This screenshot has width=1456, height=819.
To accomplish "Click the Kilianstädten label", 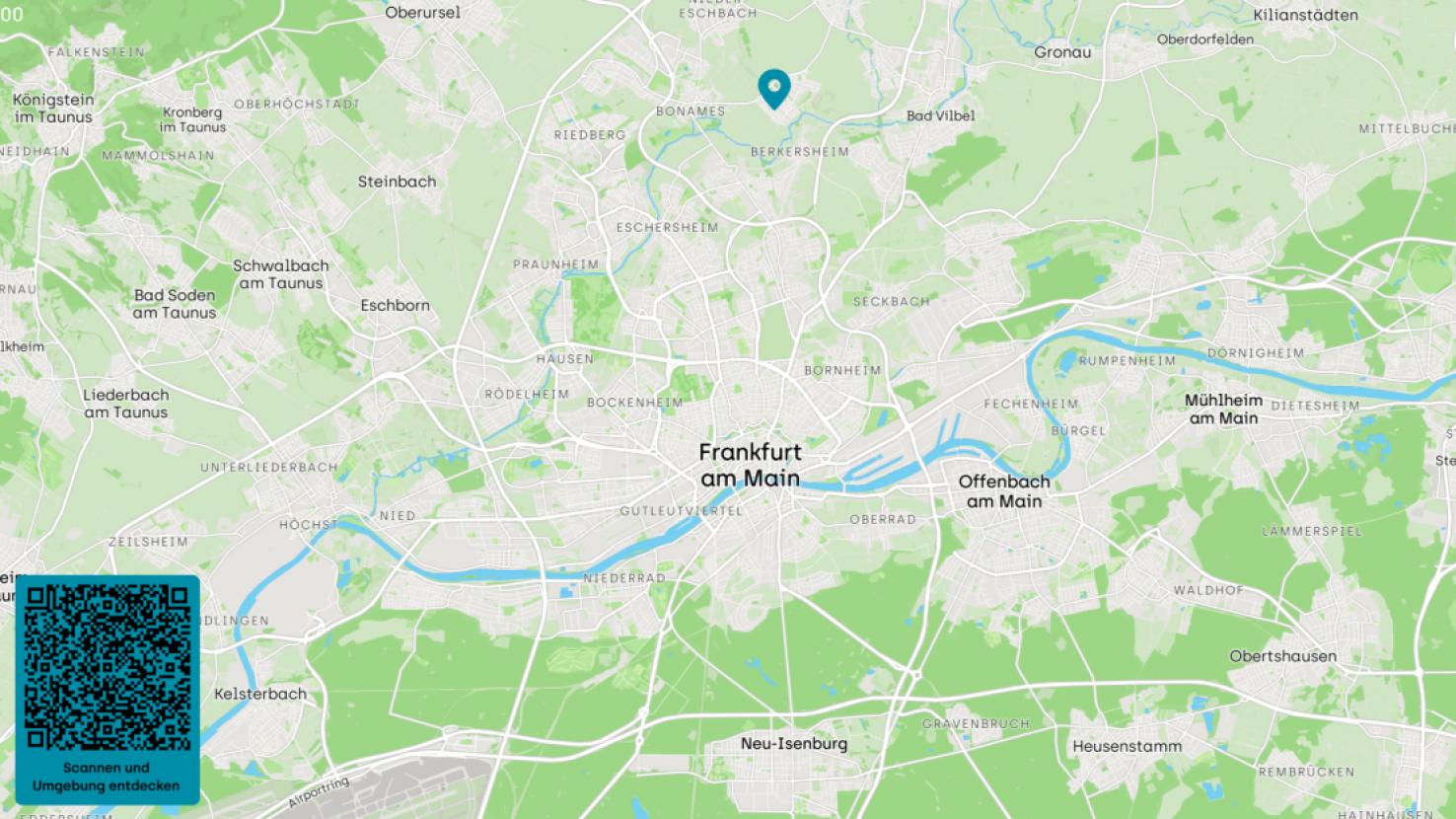I will tap(1305, 15).
